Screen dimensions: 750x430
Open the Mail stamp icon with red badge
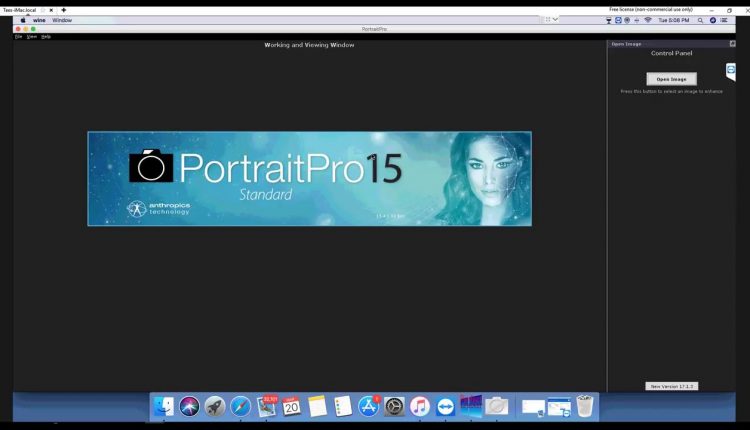tap(266, 407)
